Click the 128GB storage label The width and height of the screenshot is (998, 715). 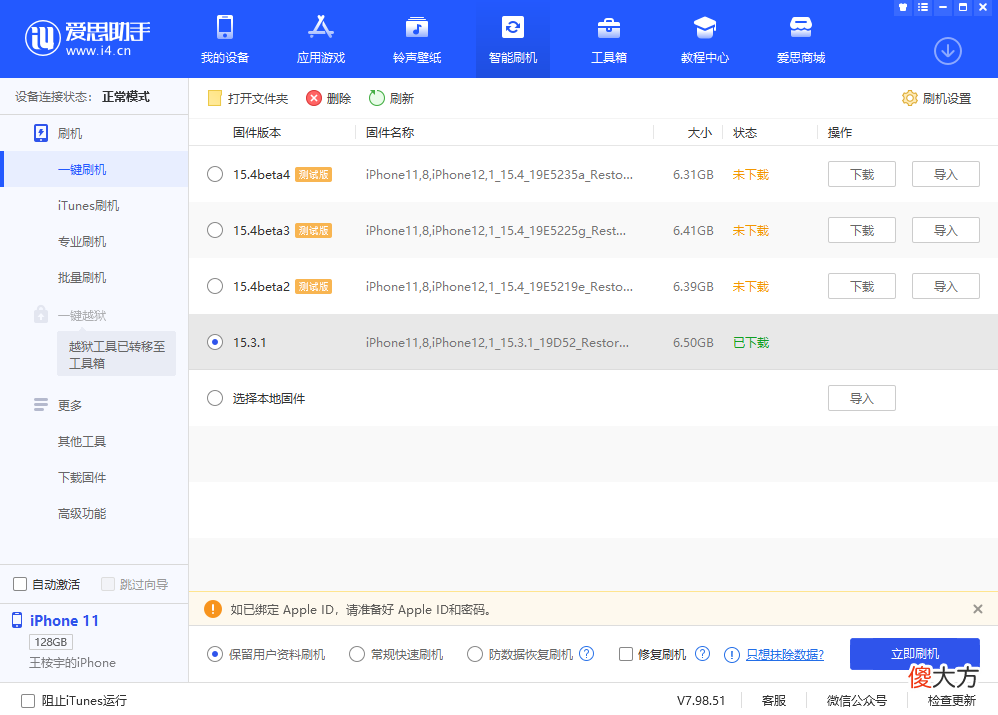click(x=51, y=642)
